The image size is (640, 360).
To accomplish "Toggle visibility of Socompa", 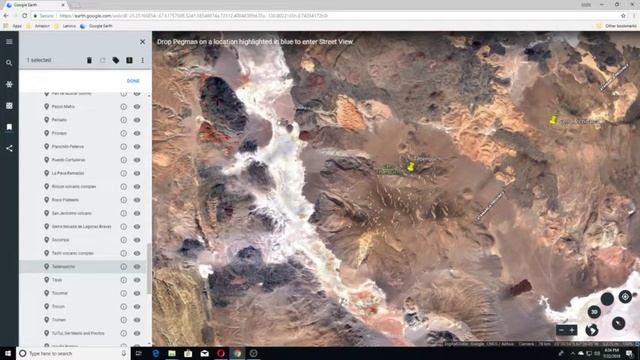I will click(x=137, y=240).
